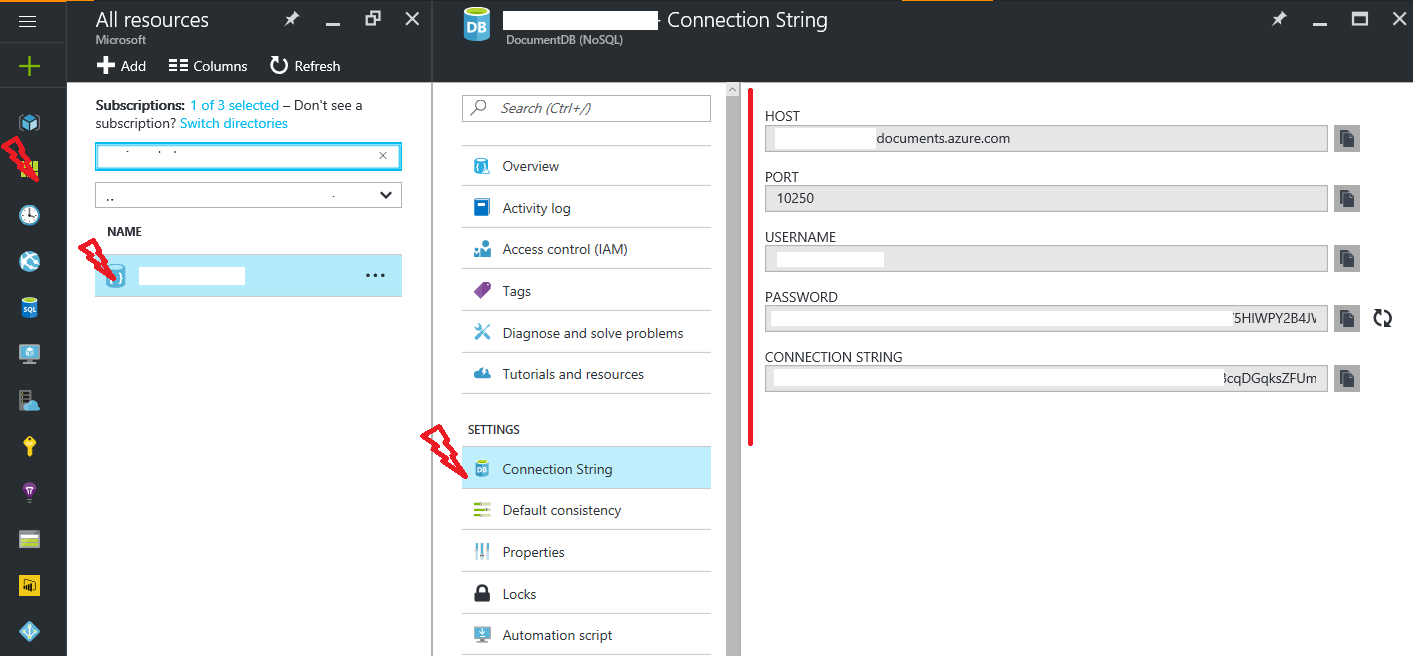Open Automation script
The height and width of the screenshot is (656, 1413).
point(586,635)
